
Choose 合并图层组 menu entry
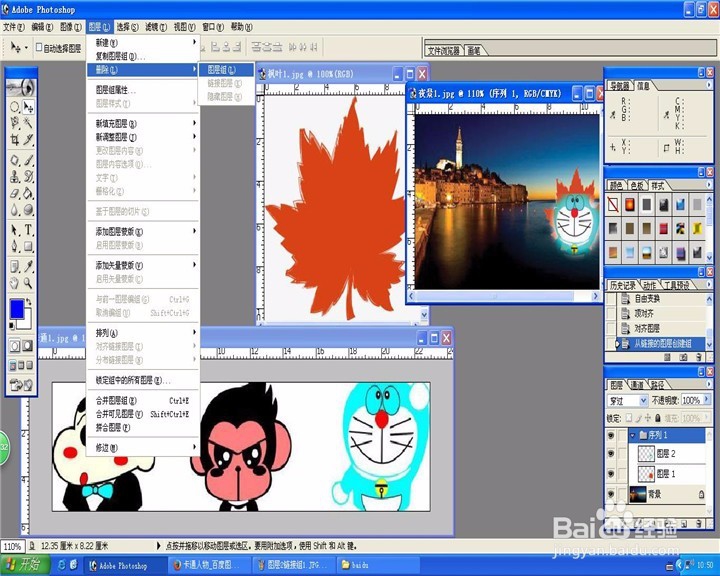(143, 401)
